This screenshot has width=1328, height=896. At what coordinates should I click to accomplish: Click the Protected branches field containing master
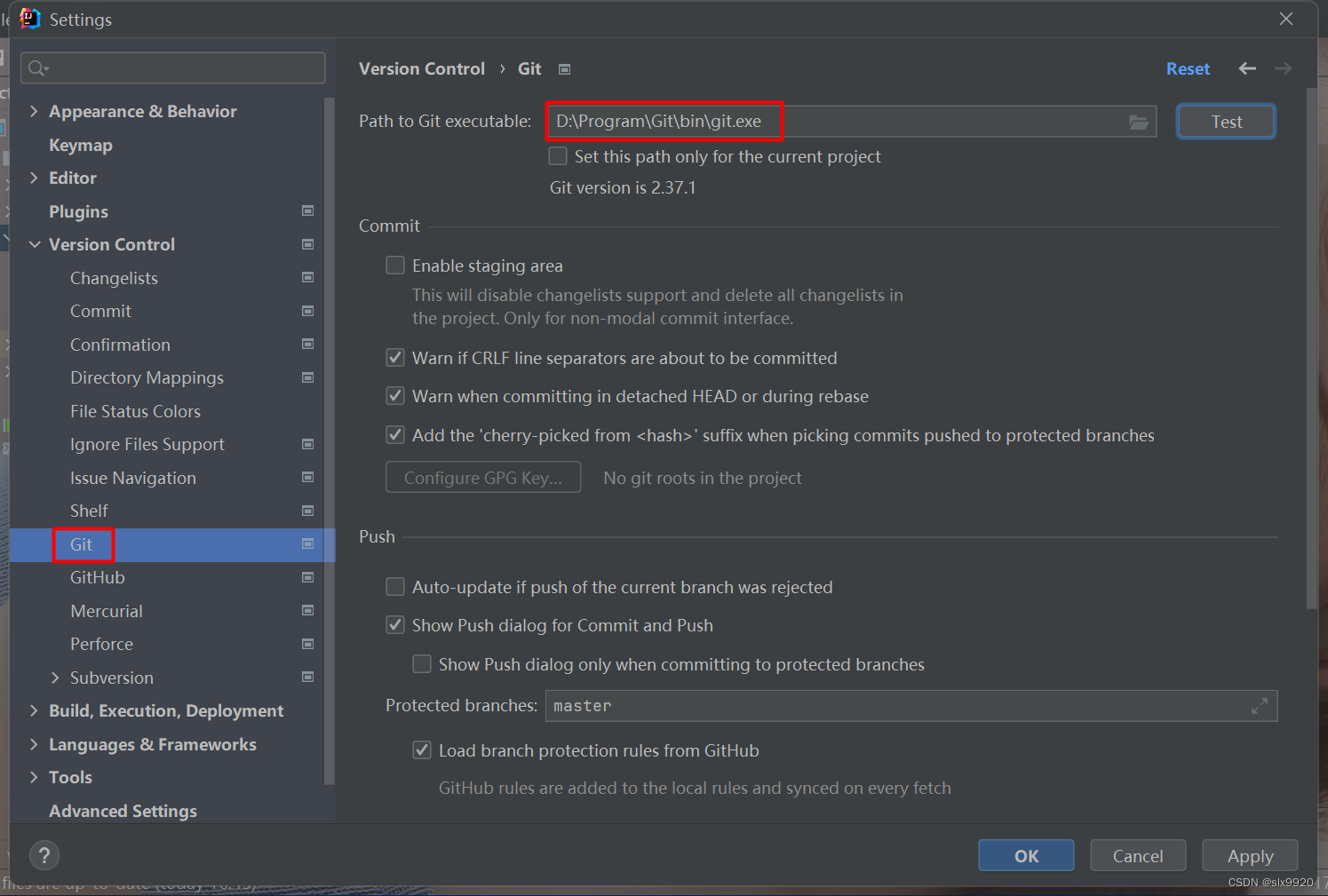[x=911, y=706]
